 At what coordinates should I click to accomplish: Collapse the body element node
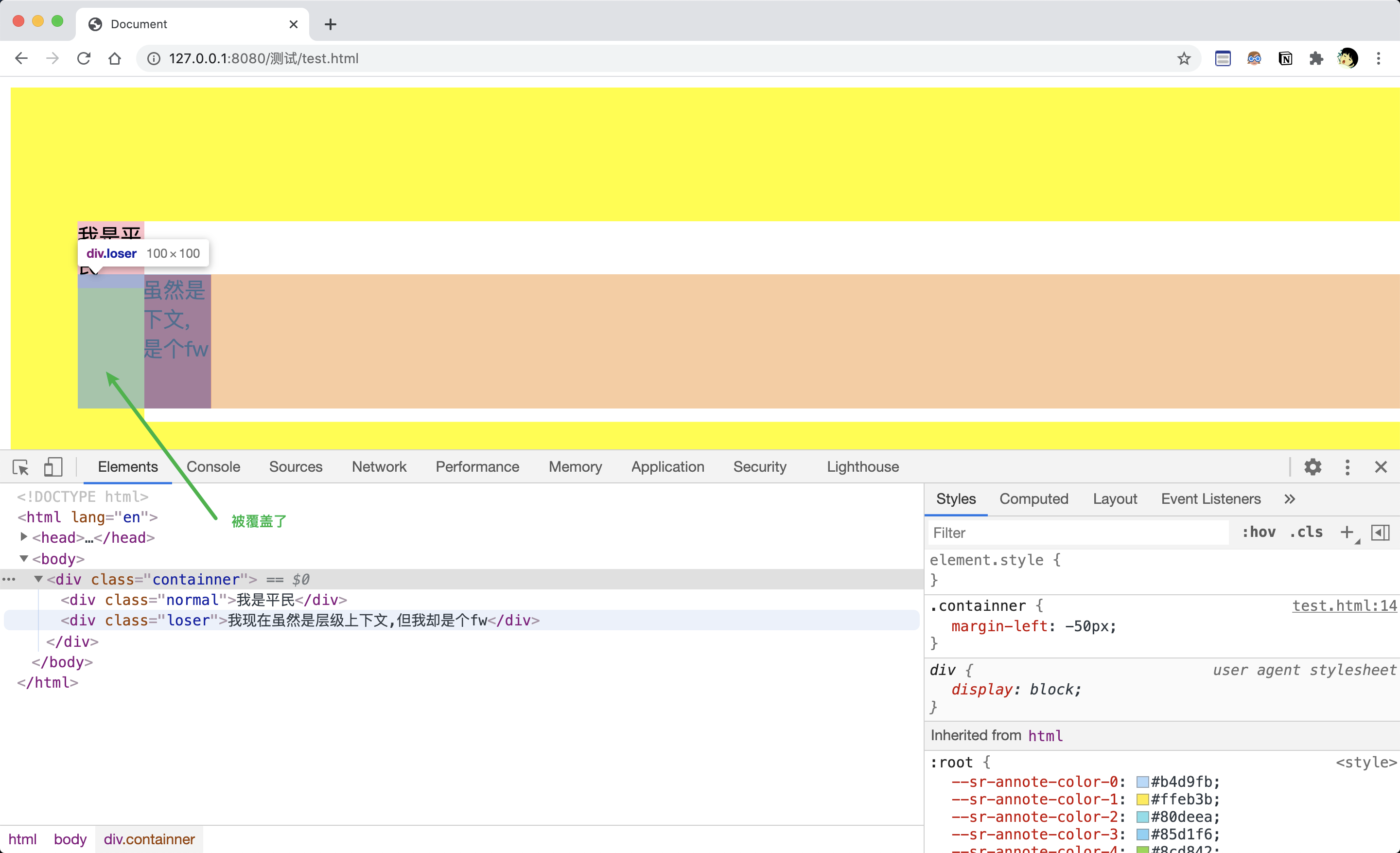click(x=23, y=559)
